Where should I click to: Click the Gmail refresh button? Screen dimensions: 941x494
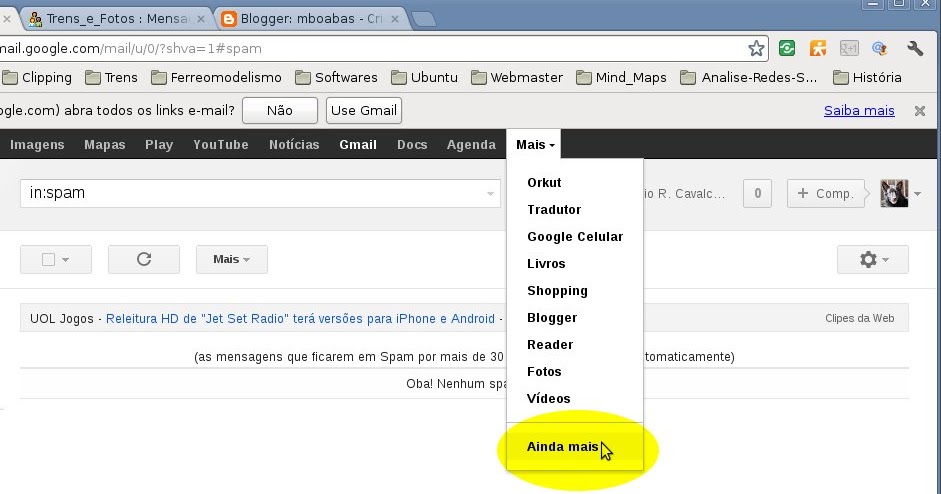[x=144, y=259]
